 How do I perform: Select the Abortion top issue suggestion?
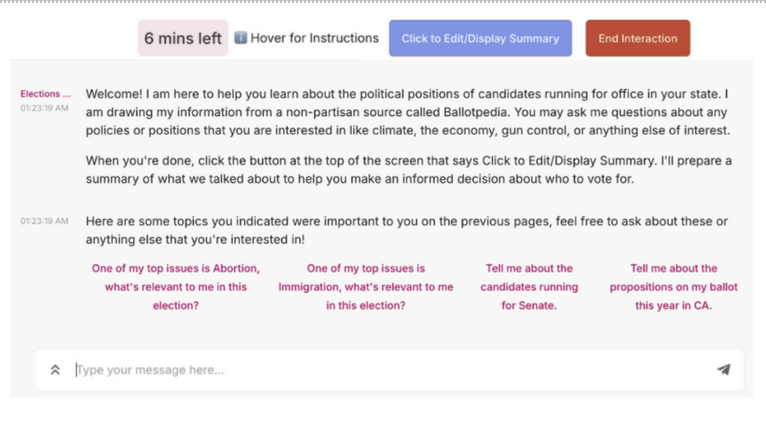(176, 287)
